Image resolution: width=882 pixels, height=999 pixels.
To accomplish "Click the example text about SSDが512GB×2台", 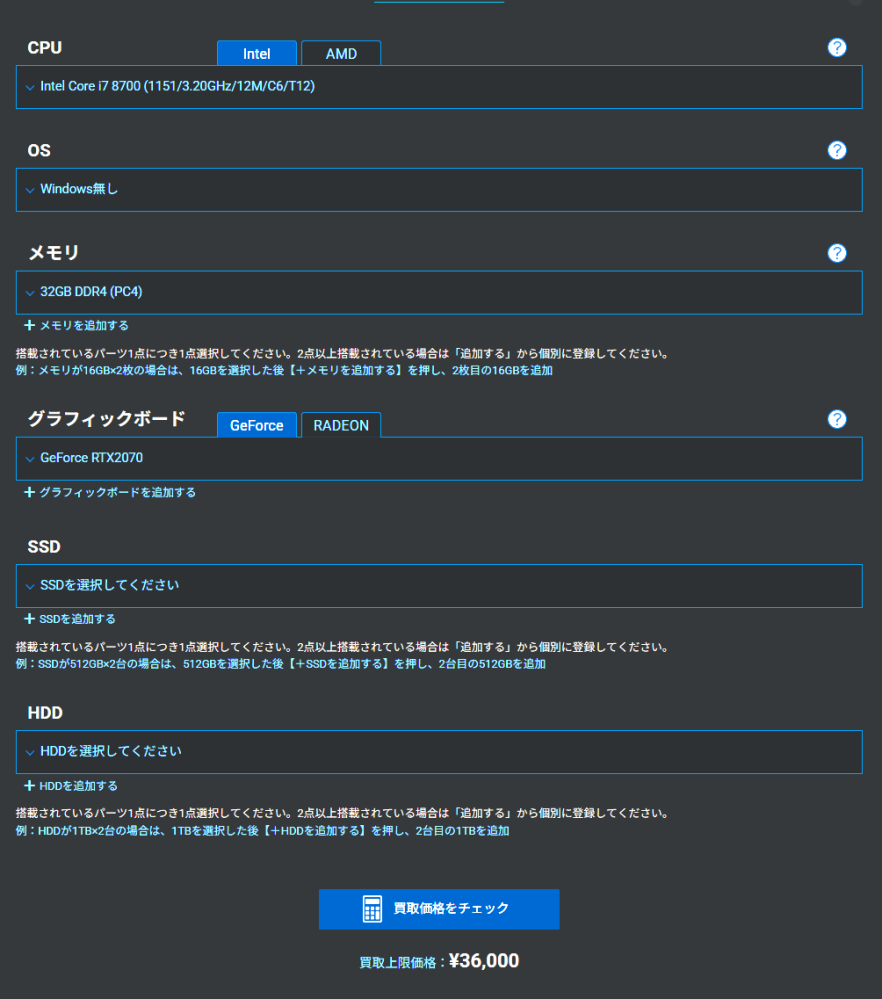I will click(280, 664).
